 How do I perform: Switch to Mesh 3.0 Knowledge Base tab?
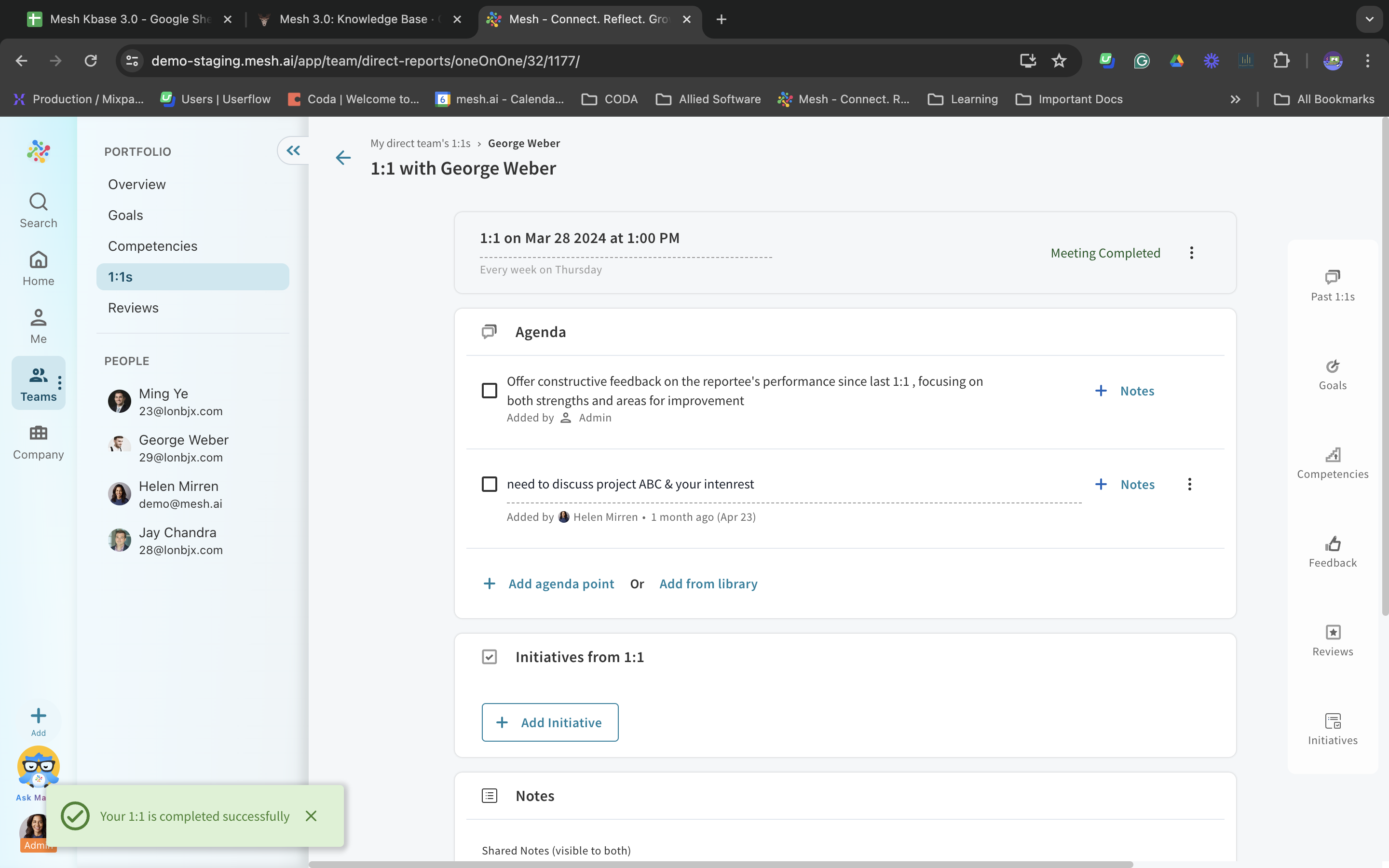pyautogui.click(x=353, y=19)
